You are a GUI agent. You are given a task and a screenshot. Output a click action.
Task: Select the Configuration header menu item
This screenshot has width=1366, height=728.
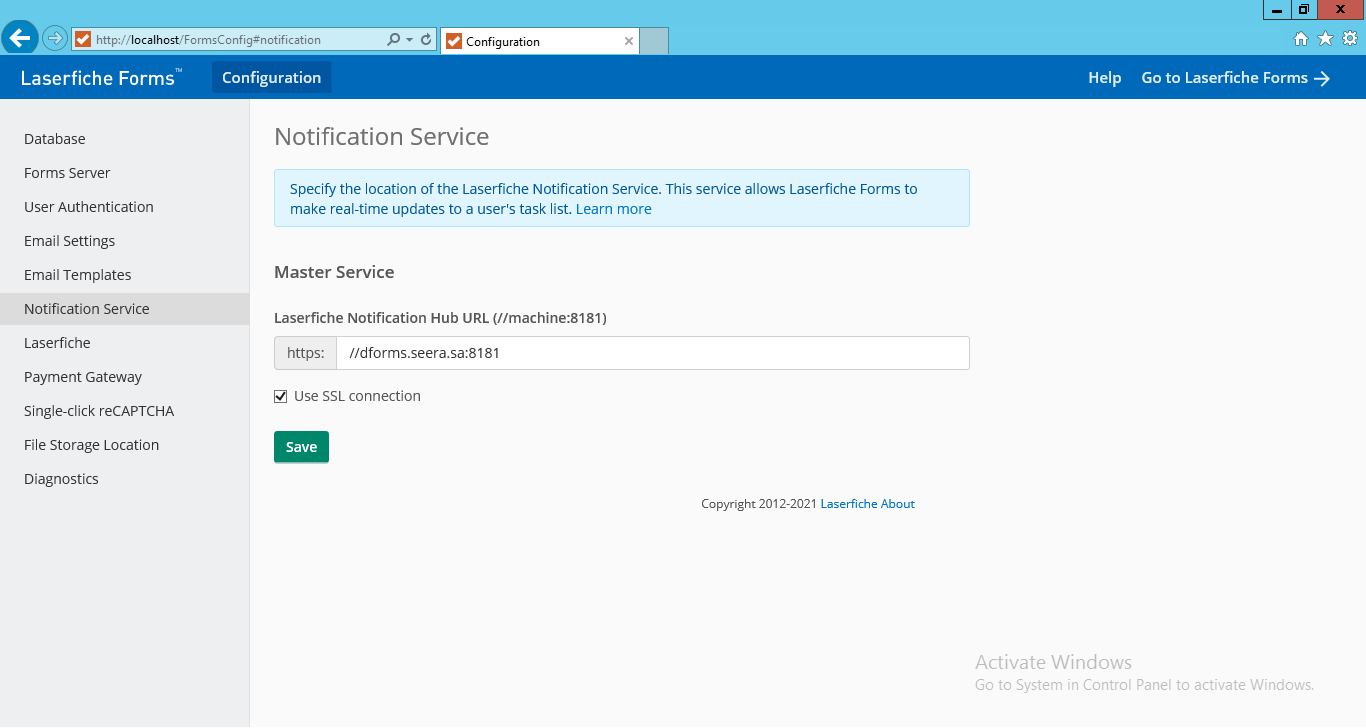point(272,78)
